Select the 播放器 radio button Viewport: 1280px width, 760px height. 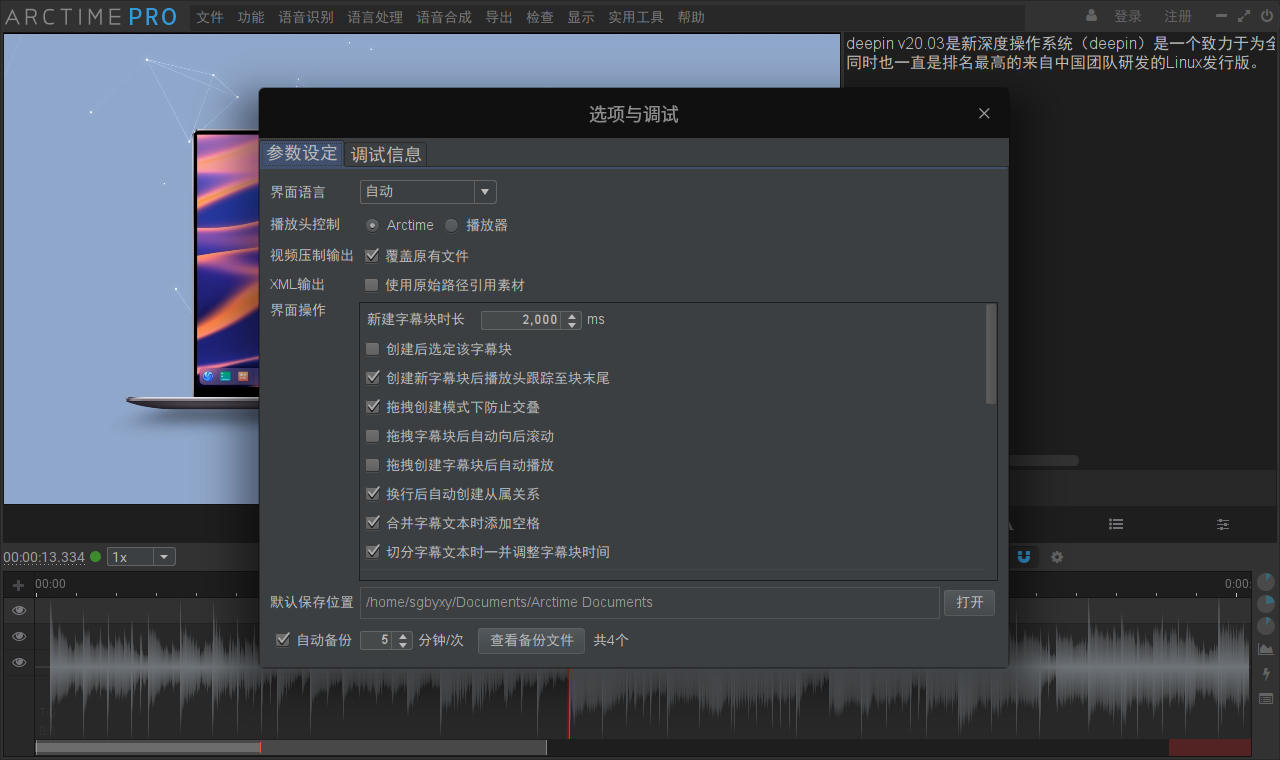point(452,225)
